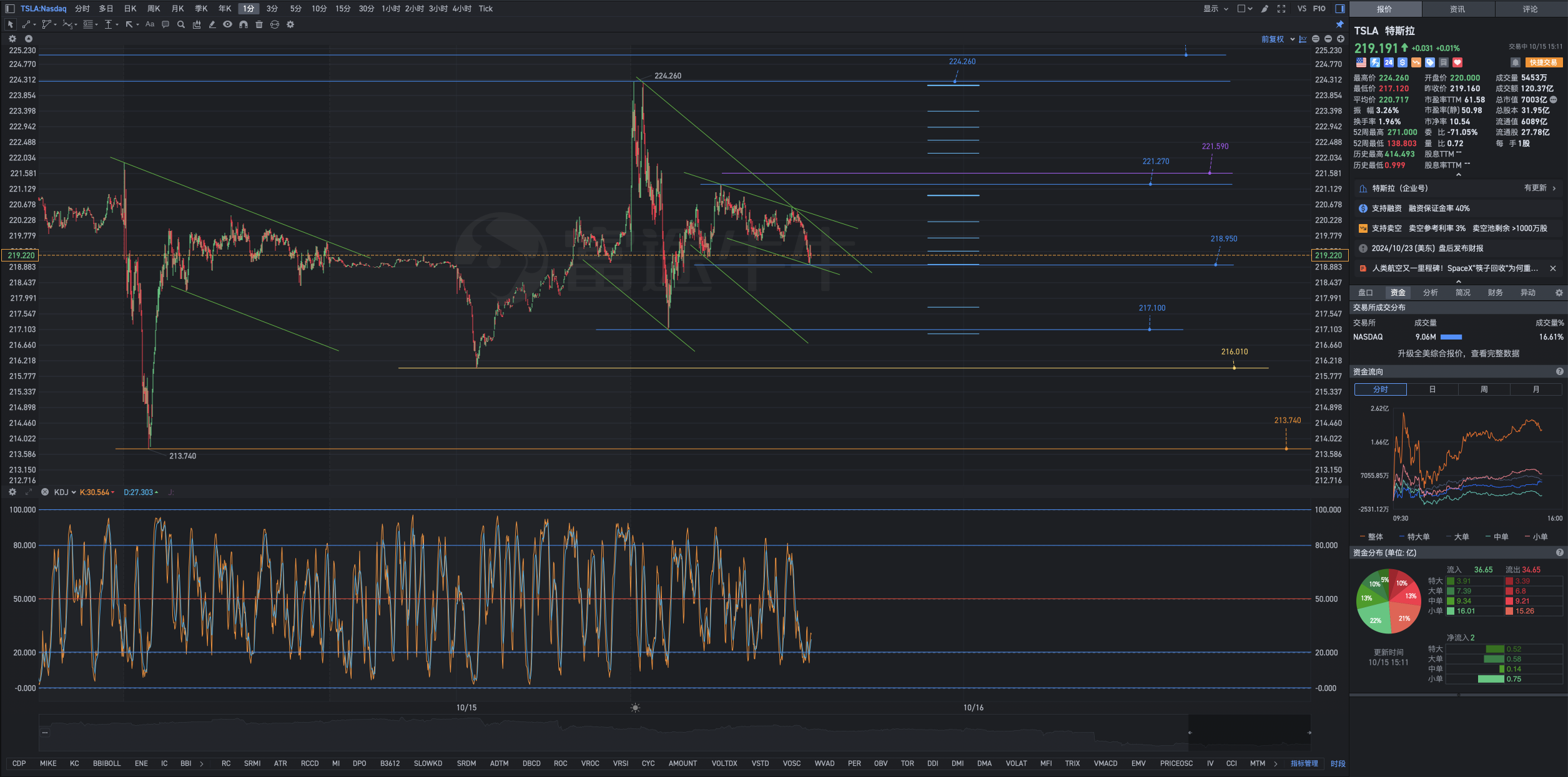Delete drawings with the trash icon

point(259,24)
